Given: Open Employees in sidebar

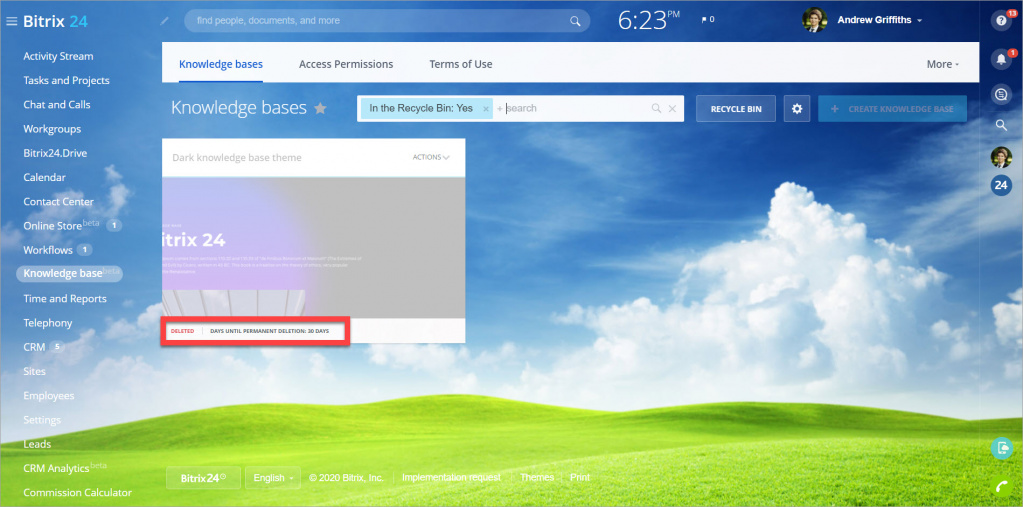Looking at the screenshot, I should pyautogui.click(x=49, y=396).
